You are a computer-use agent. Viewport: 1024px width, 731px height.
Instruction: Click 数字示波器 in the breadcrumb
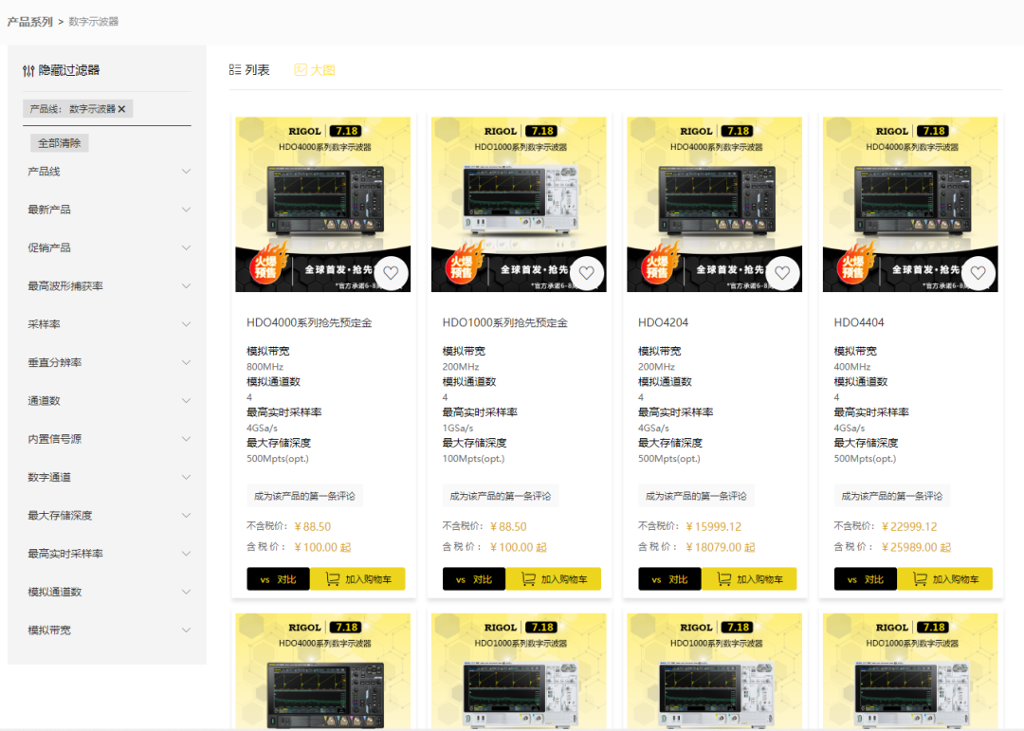pos(93,22)
